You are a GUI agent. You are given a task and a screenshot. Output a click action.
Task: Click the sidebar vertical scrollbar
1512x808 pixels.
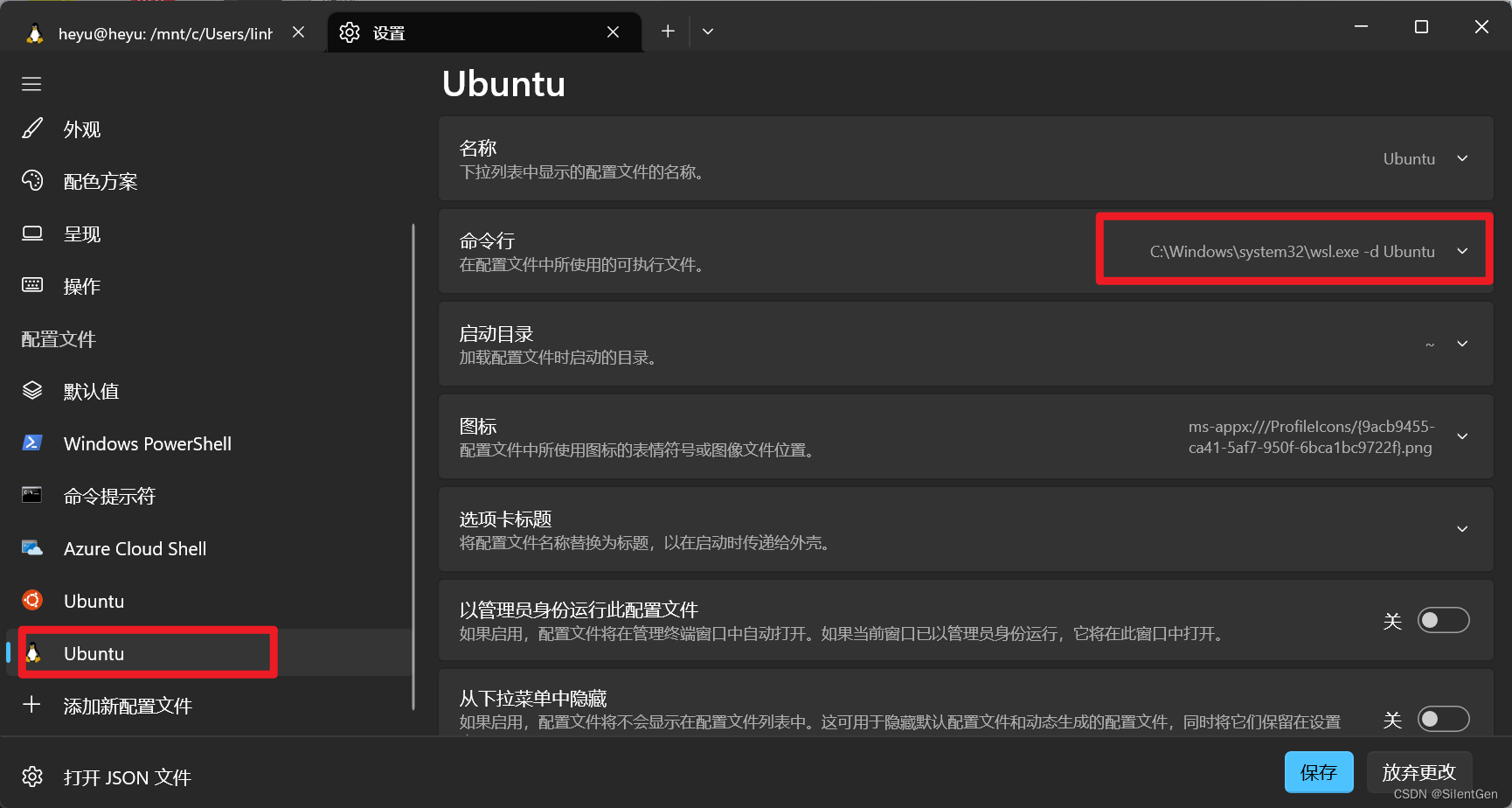(x=413, y=467)
